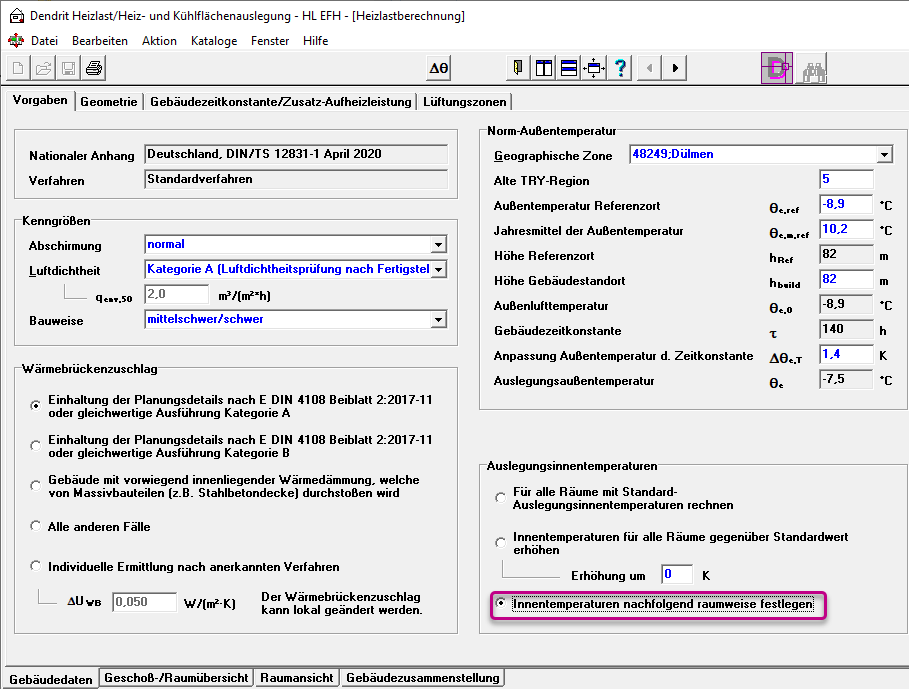Screen dimensions: 909x689
Task: Open the Aktion menu
Action: [159, 41]
